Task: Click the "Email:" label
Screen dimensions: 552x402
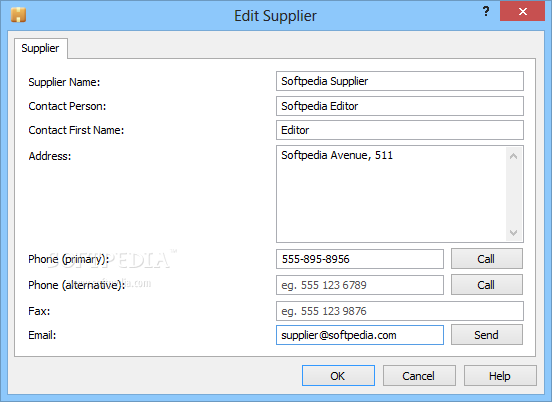Action: [42, 335]
